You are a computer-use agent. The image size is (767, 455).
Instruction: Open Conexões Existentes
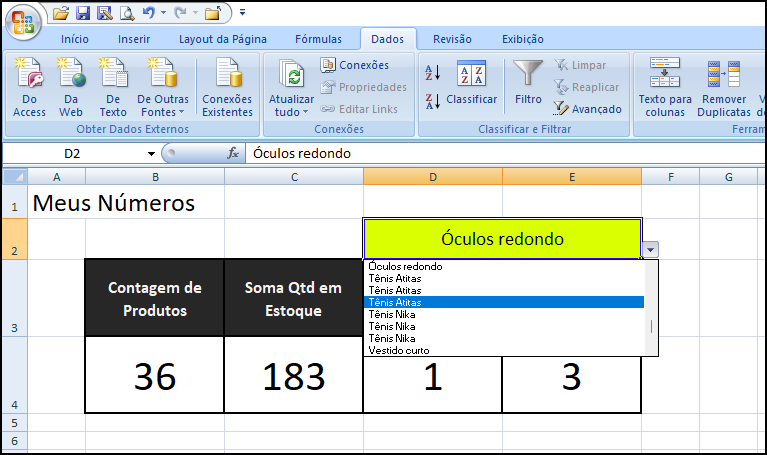[227, 87]
